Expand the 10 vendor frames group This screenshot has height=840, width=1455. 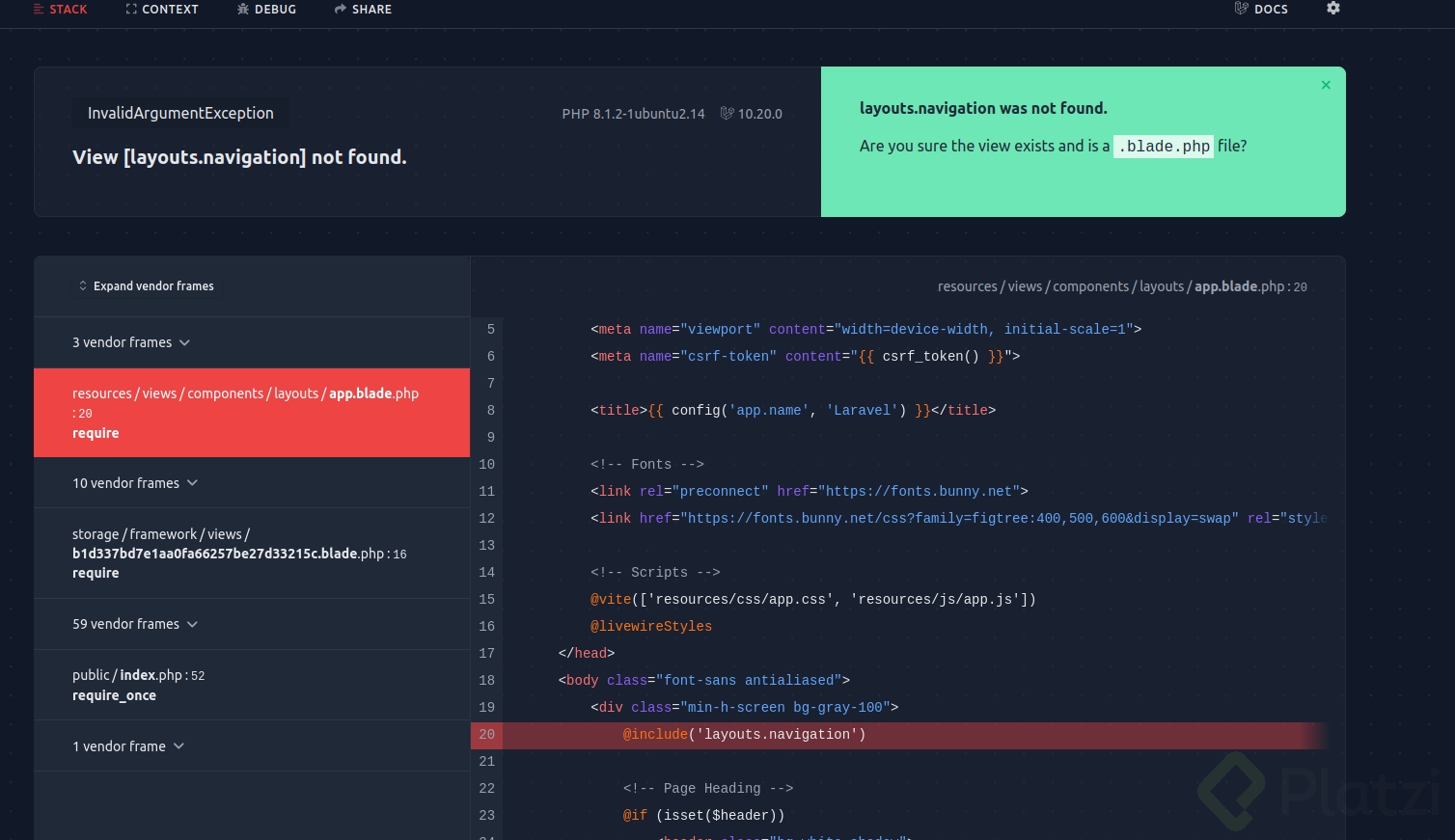coord(135,483)
